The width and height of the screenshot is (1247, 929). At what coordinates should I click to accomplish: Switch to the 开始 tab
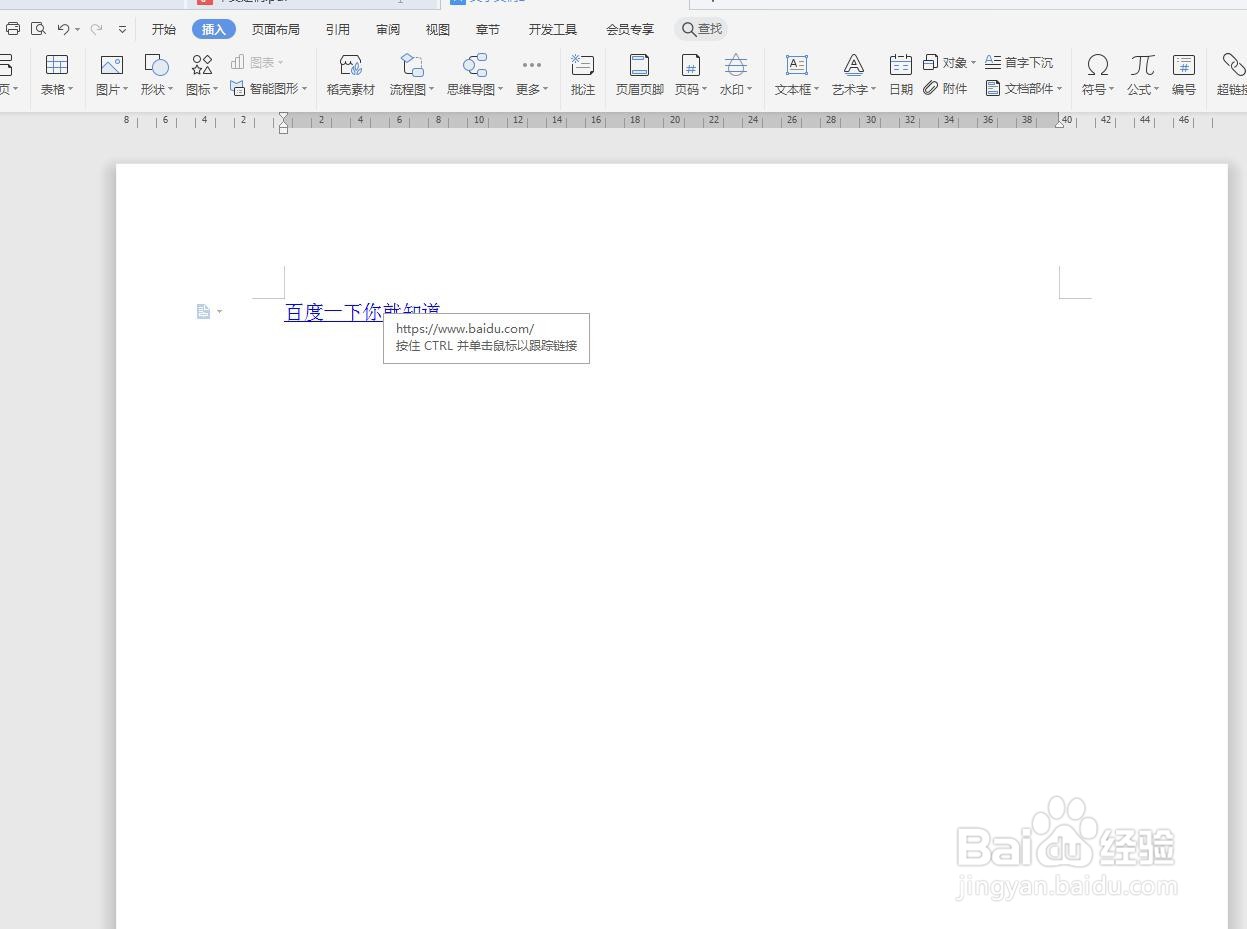coord(163,29)
